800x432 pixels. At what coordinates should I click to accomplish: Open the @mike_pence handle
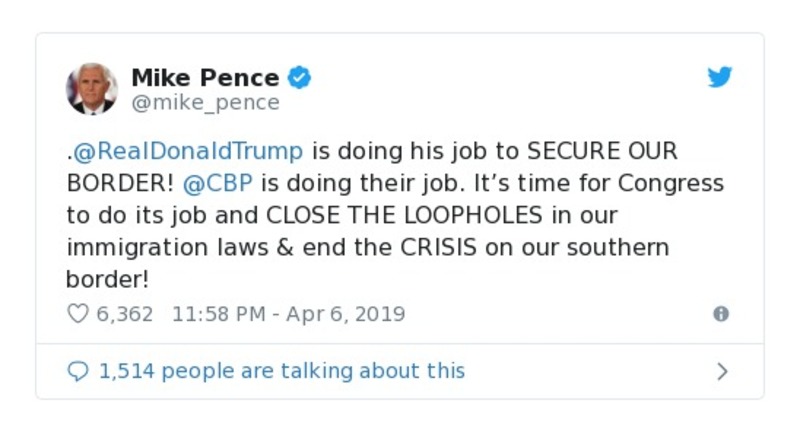click(x=206, y=102)
